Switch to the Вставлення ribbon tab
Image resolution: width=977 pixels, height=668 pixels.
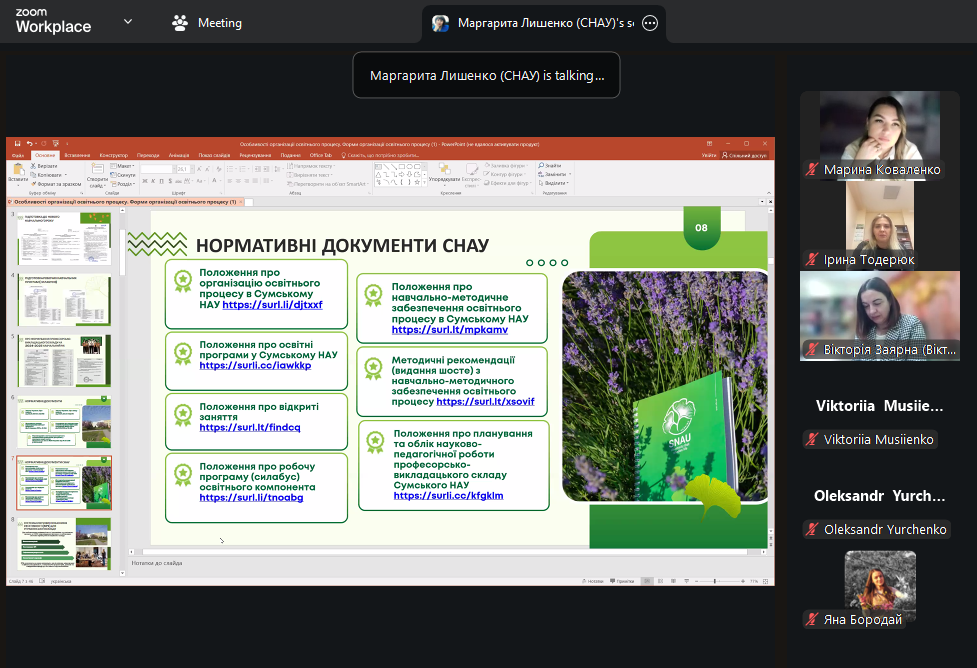pyautogui.click(x=77, y=155)
